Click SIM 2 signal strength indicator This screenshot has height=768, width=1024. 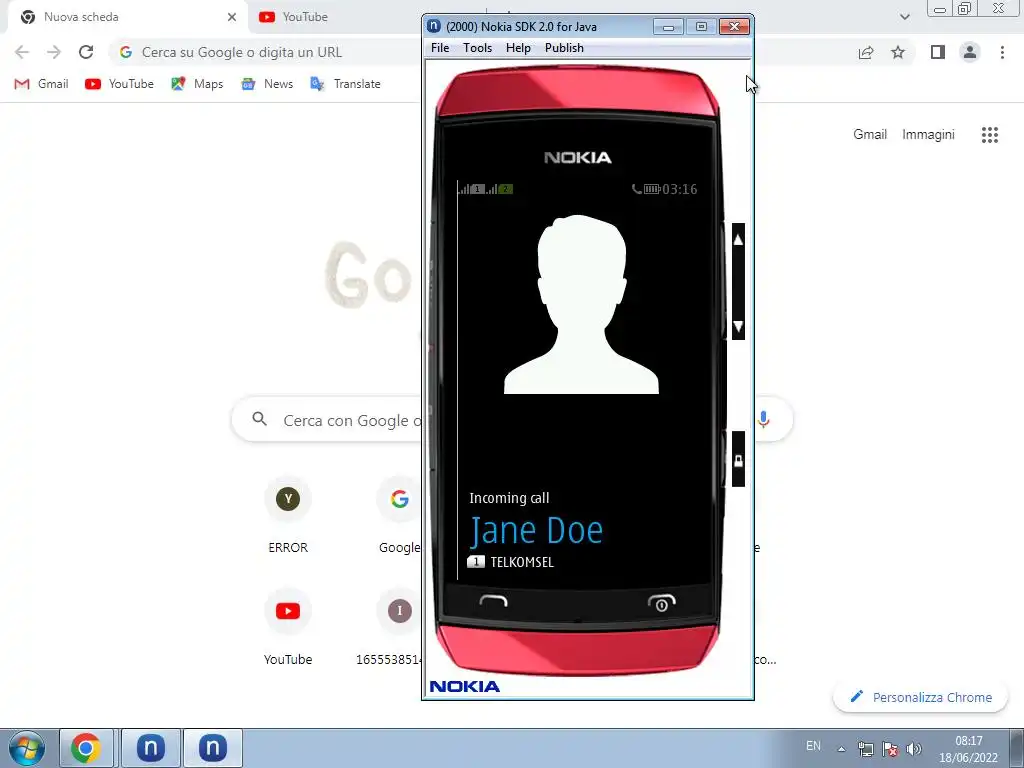(500, 189)
